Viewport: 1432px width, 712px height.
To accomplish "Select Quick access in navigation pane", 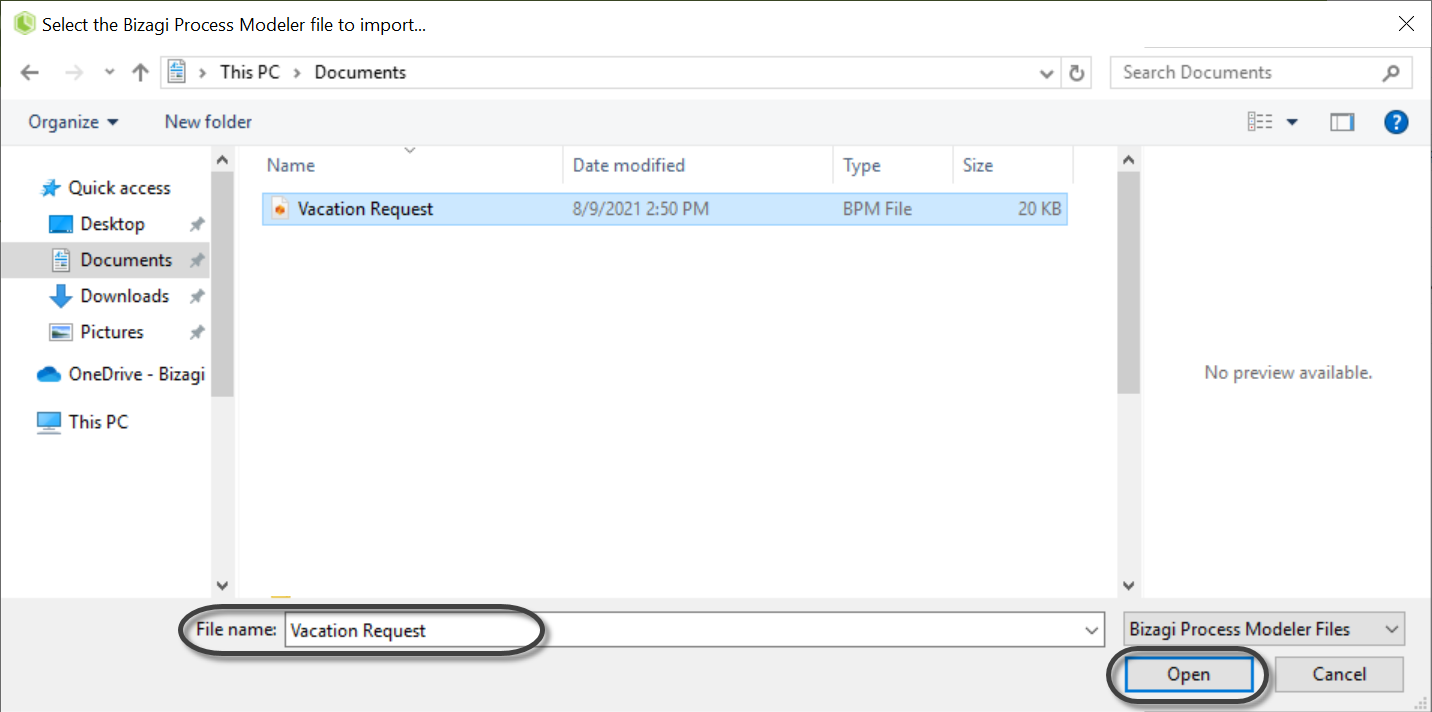I will [105, 188].
